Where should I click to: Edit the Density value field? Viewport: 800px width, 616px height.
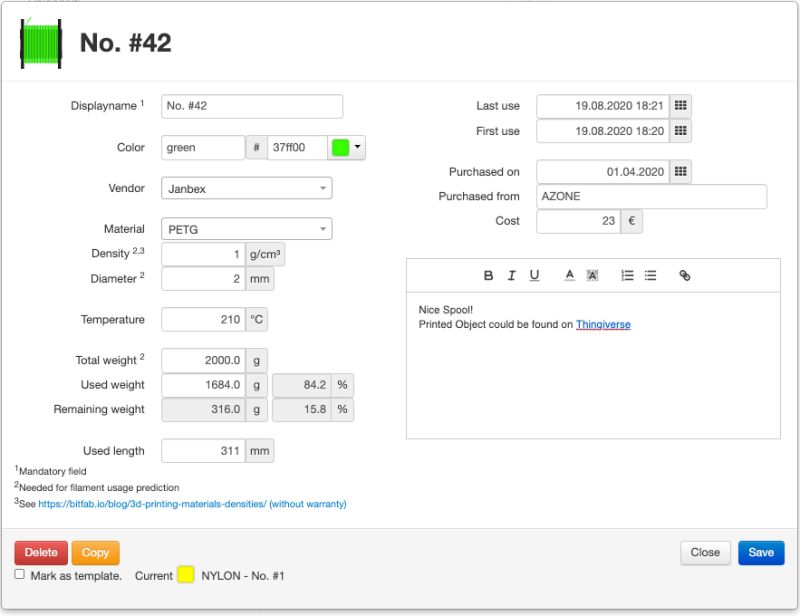(203, 254)
